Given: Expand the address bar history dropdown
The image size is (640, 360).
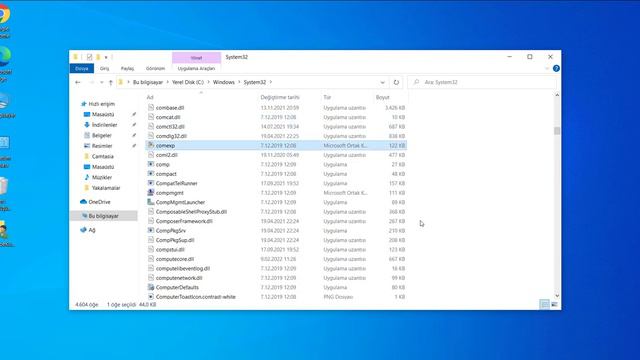Looking at the screenshot, I should click(382, 82).
